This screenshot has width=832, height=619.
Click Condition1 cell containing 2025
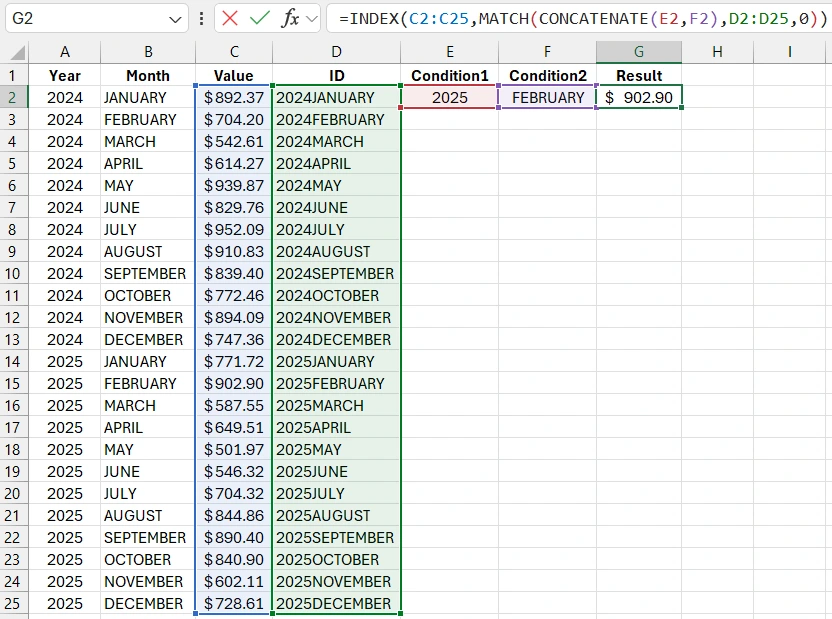tap(450, 97)
